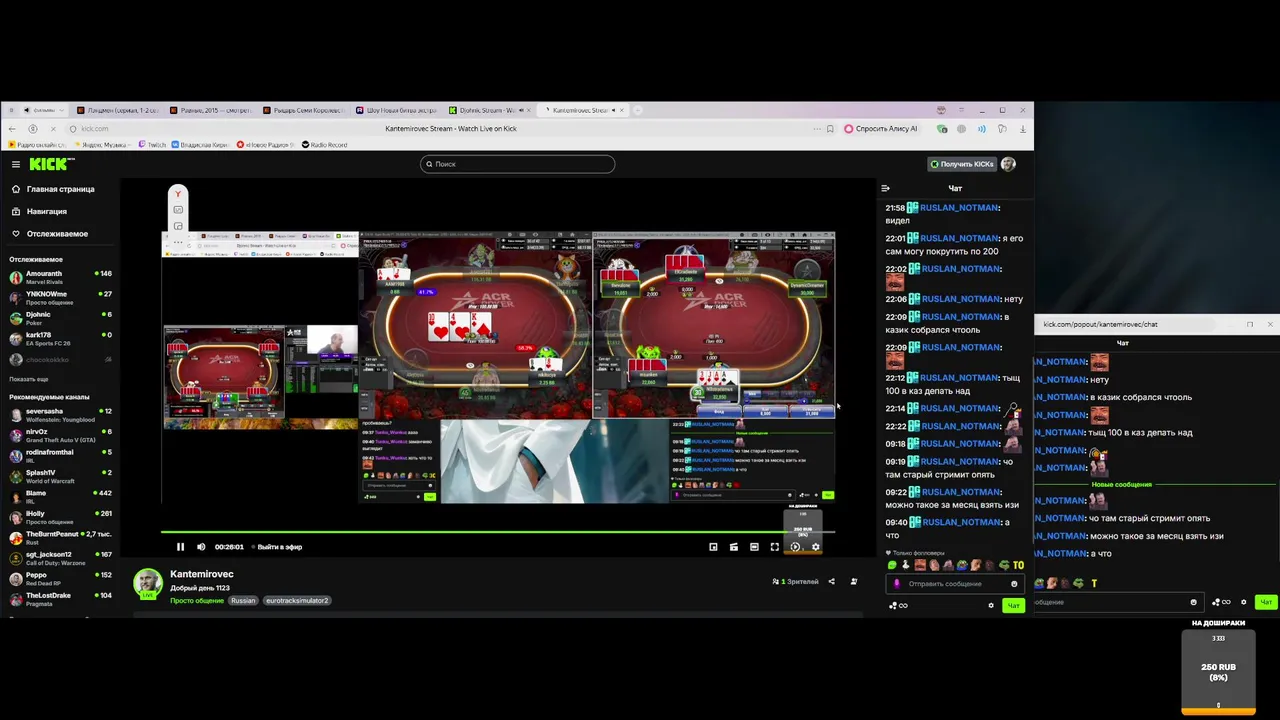Select the eurotracksimulator2 tag
Screen dimensions: 1280x720
(297, 601)
